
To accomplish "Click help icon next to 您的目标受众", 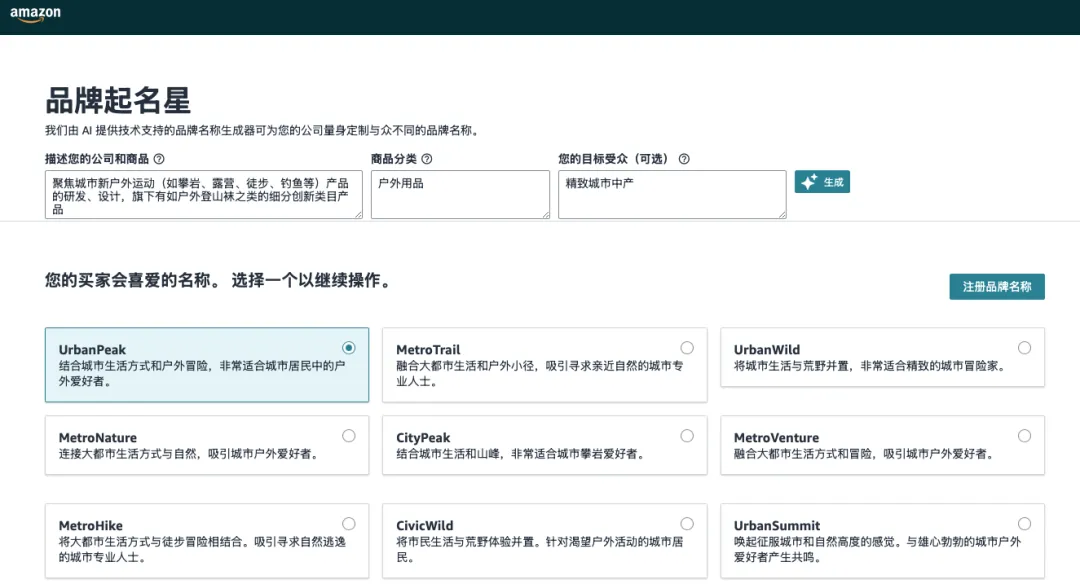I will (x=684, y=159).
